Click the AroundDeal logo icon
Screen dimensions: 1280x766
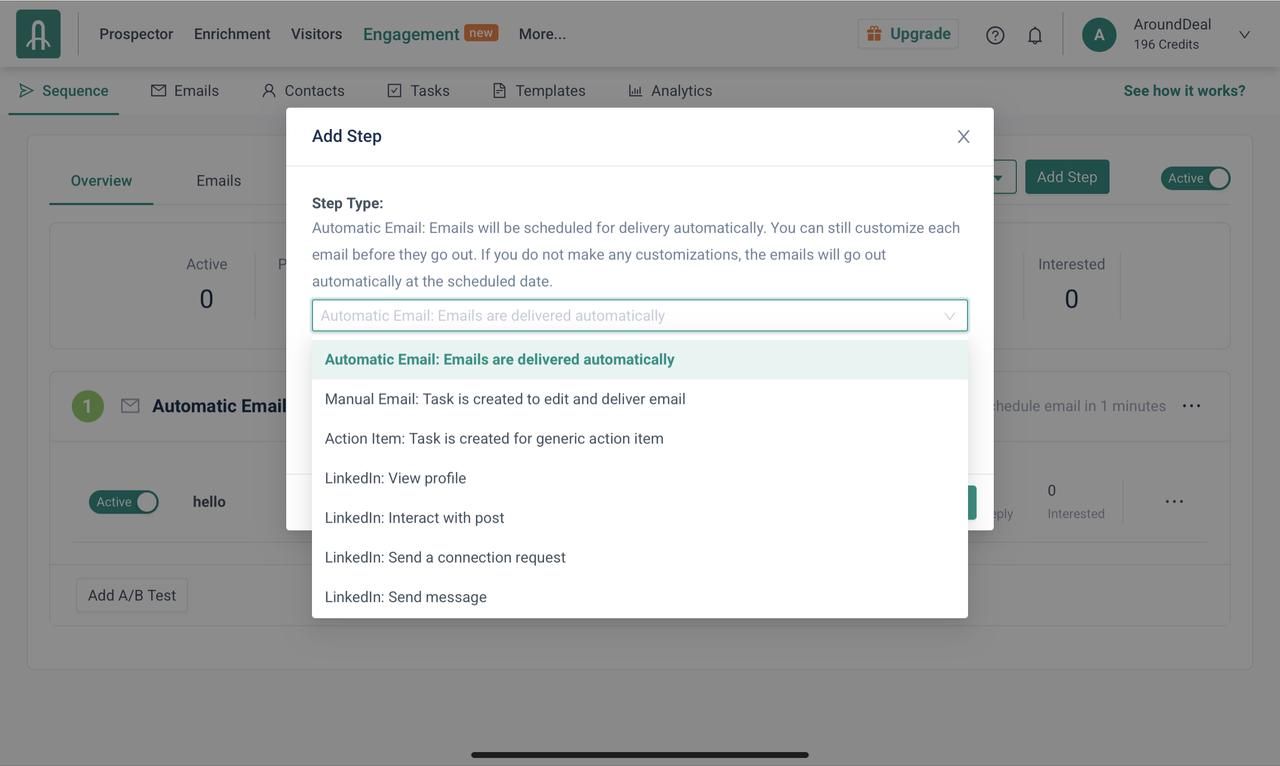click(38, 34)
